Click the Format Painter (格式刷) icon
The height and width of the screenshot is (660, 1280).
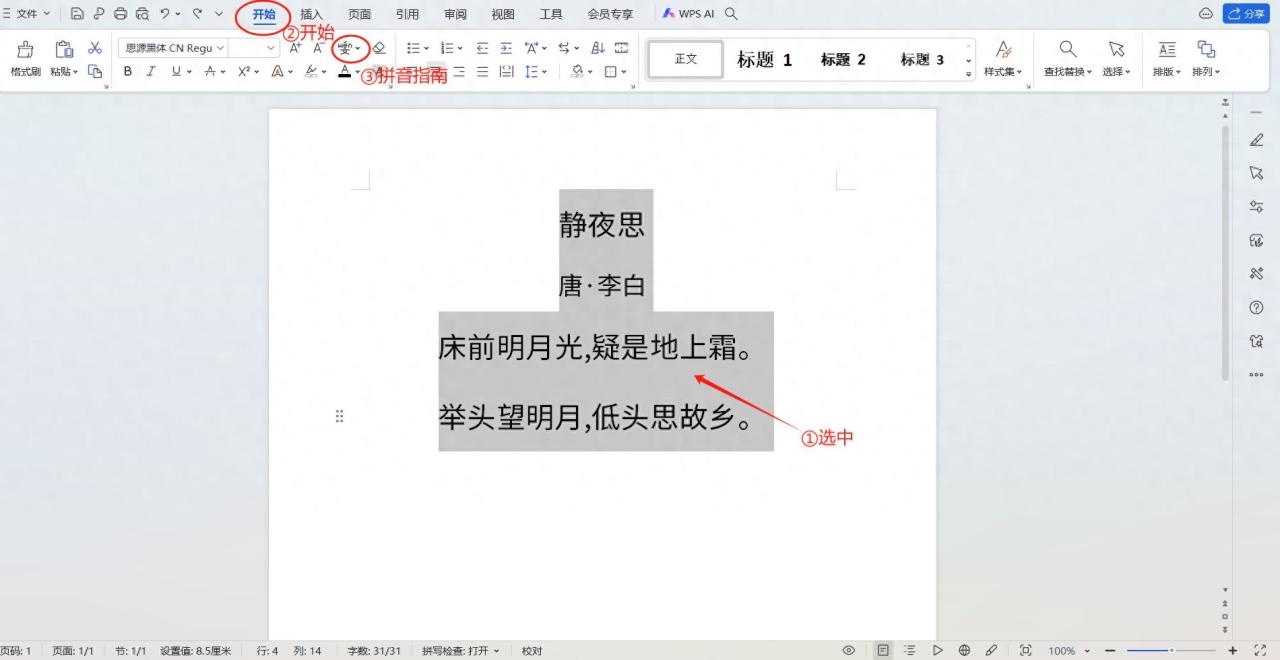(25, 50)
